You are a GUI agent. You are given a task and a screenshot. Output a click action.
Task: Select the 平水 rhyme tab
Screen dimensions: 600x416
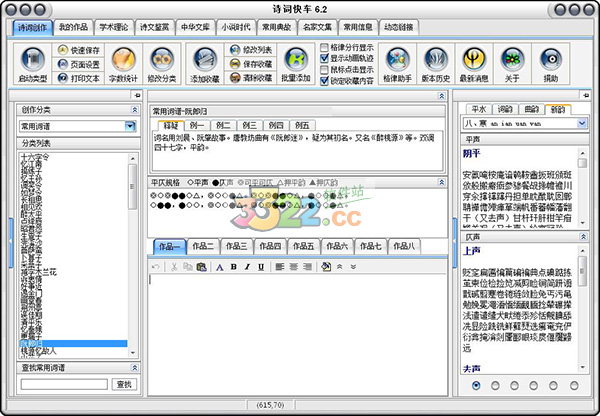(x=479, y=109)
